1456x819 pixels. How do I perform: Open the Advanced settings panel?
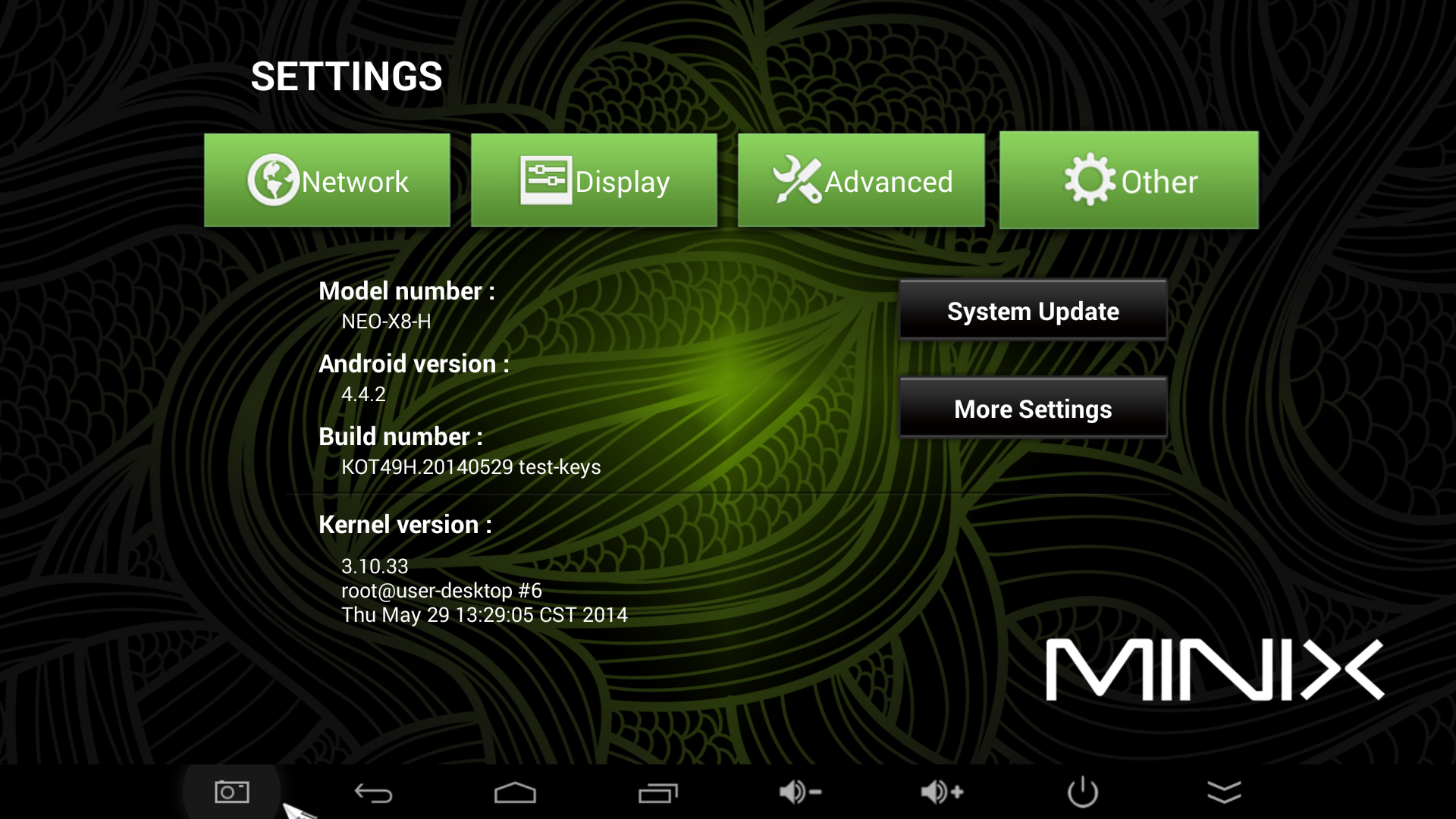coord(862,182)
